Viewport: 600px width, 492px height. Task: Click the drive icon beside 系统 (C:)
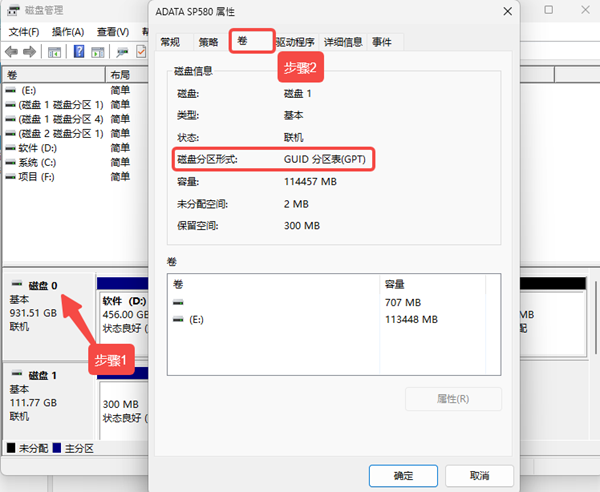[x=10, y=162]
